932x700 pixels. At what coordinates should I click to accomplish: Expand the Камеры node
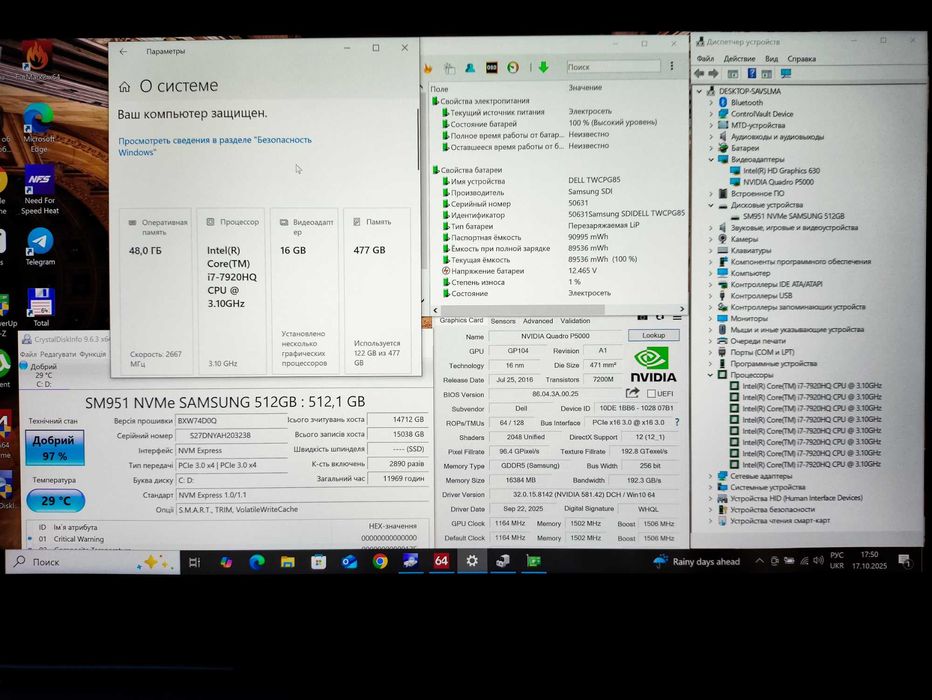[711, 239]
